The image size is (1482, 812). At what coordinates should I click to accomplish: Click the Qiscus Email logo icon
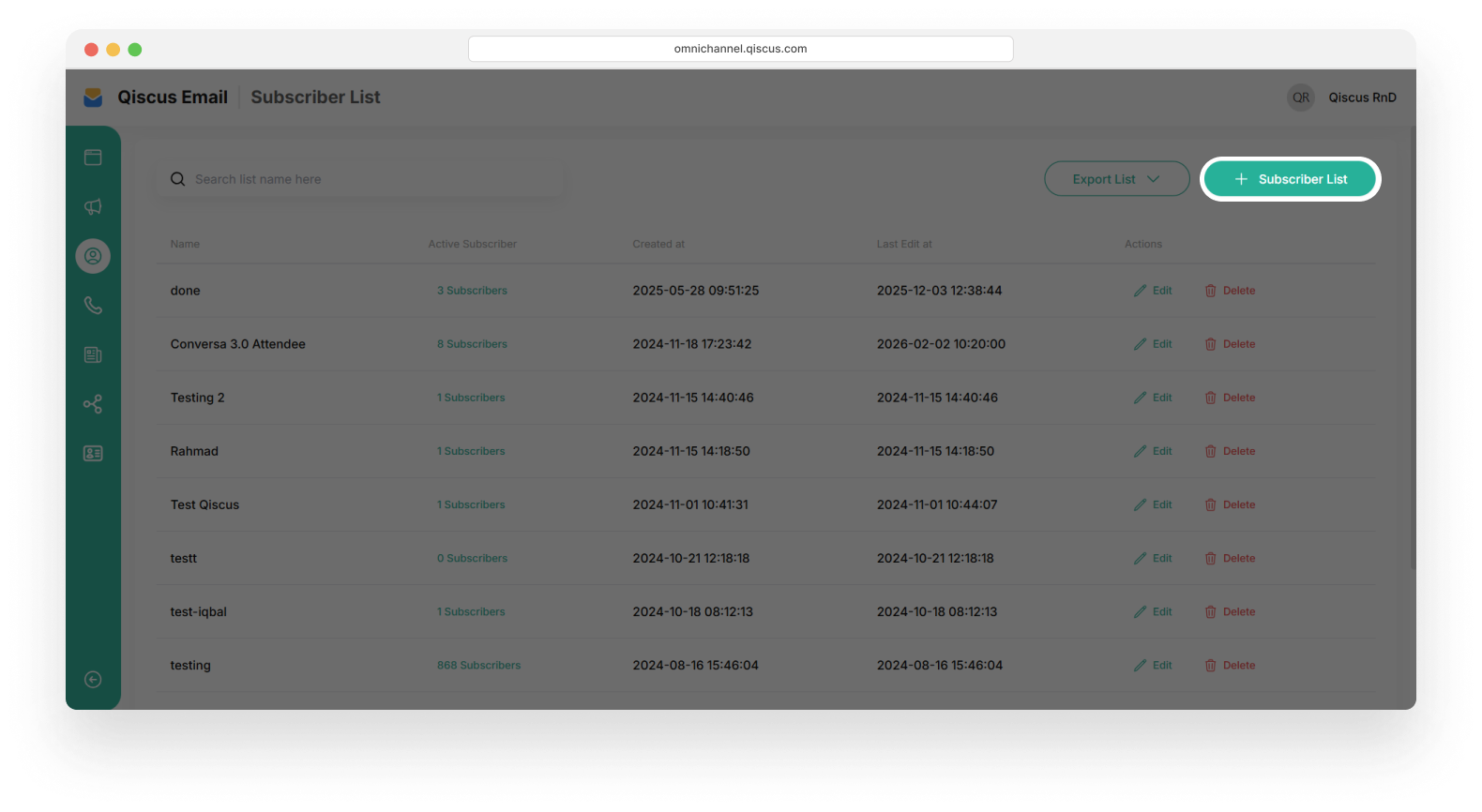[93, 98]
